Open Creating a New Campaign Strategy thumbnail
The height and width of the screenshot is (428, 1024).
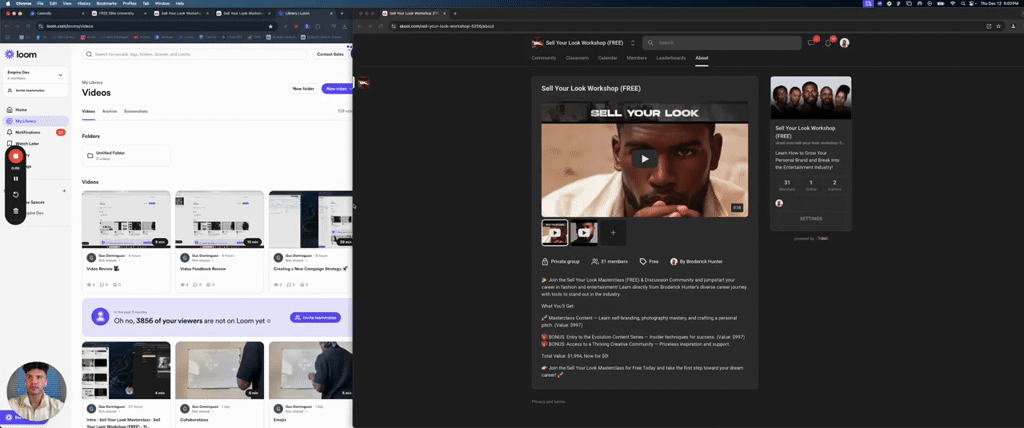click(x=311, y=220)
